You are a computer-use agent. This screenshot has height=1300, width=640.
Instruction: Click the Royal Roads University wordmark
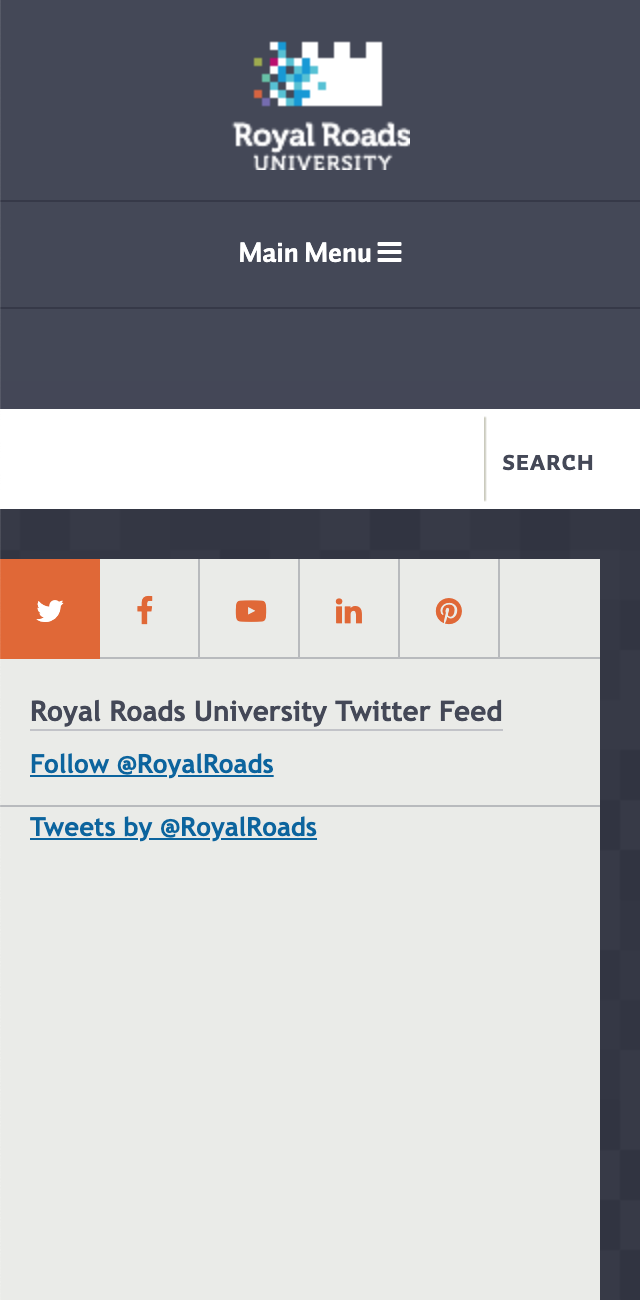(321, 146)
